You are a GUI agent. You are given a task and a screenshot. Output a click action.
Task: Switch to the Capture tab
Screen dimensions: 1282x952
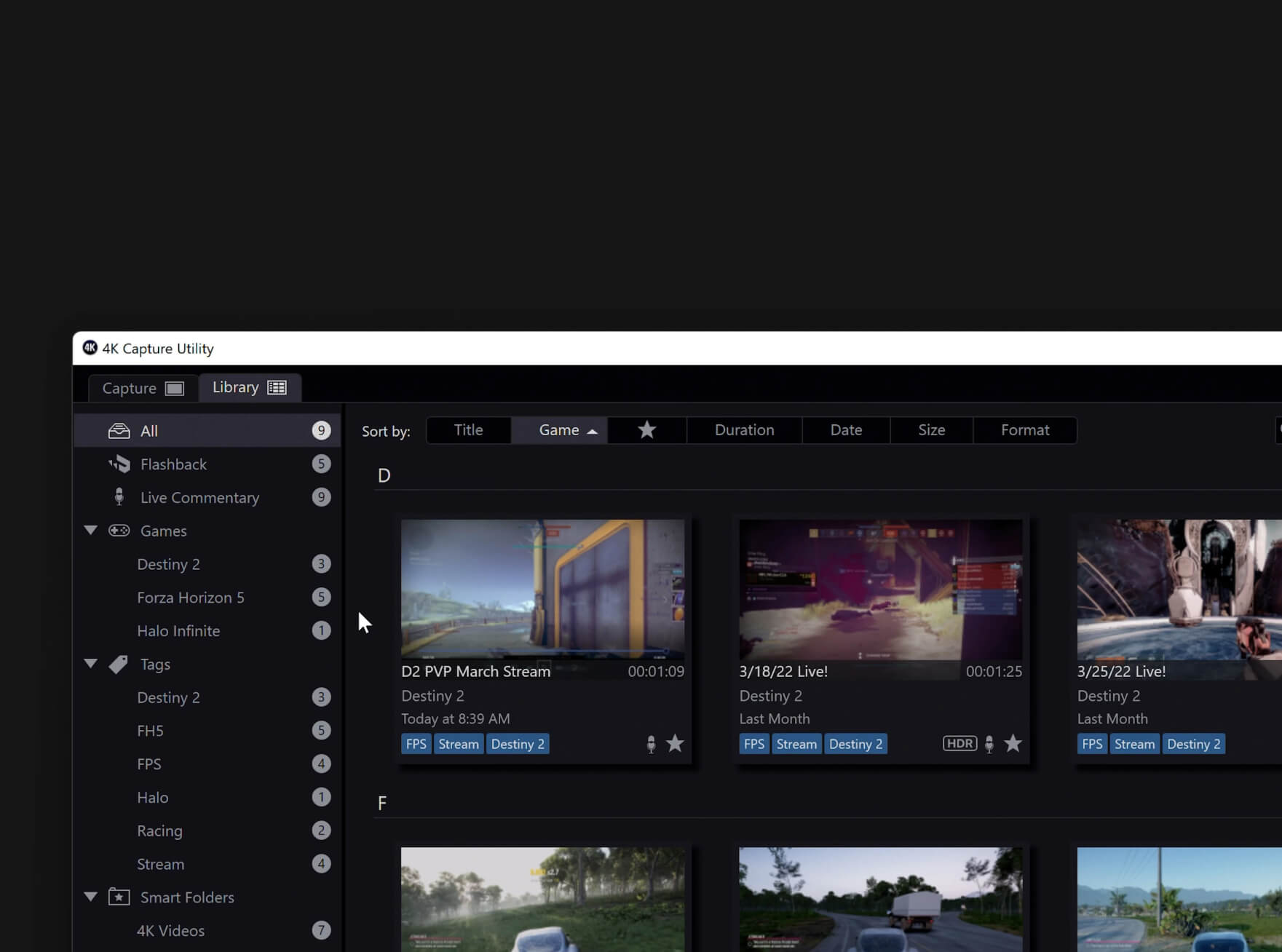[143, 388]
